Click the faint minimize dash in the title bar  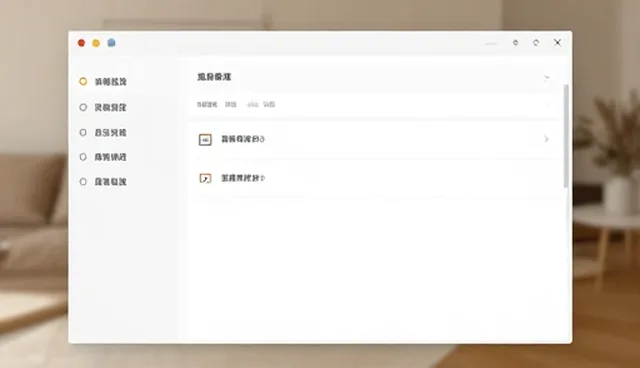[x=492, y=43]
